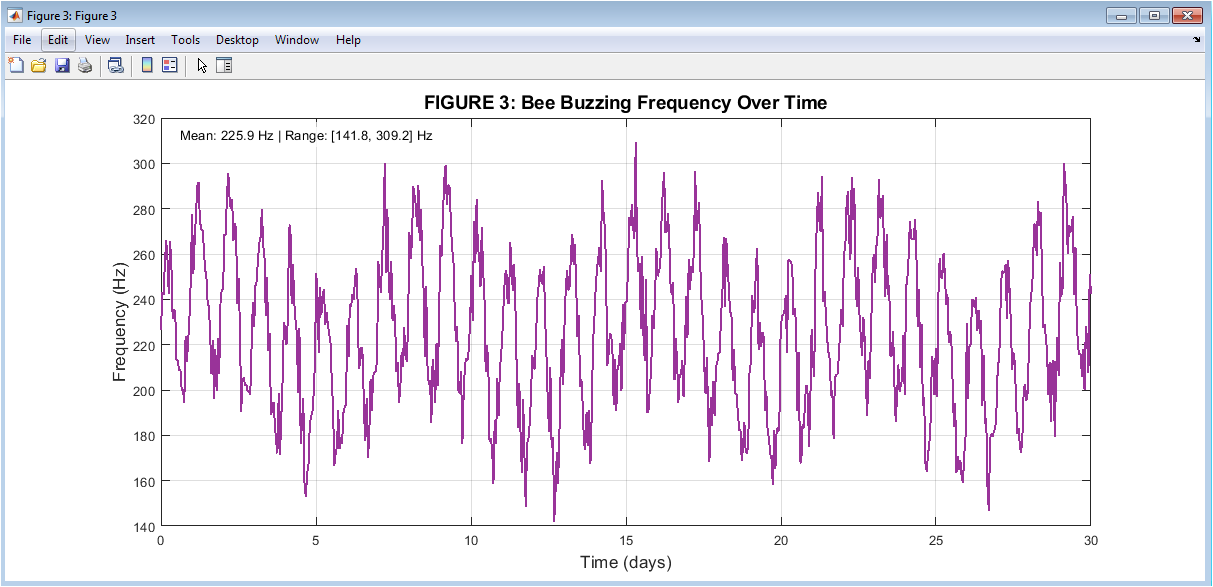Expand the View menu
The image size is (1213, 587).
[x=97, y=40]
